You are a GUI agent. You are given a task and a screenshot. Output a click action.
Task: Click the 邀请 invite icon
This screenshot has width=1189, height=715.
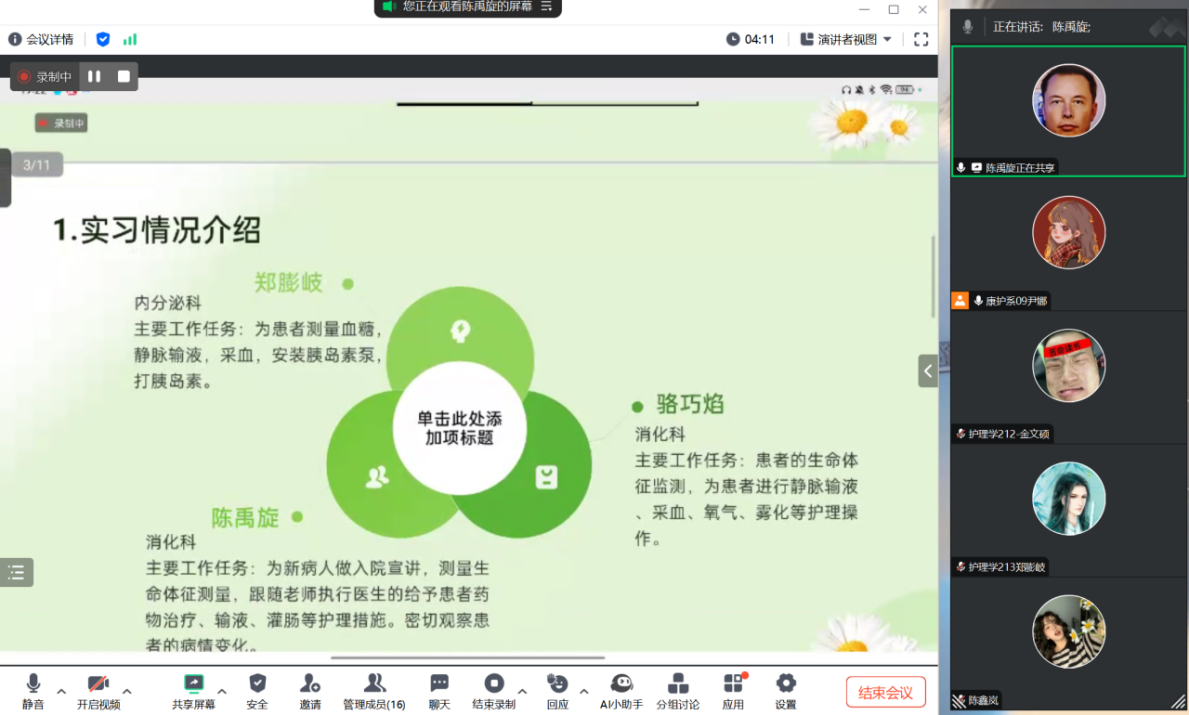[x=310, y=690]
